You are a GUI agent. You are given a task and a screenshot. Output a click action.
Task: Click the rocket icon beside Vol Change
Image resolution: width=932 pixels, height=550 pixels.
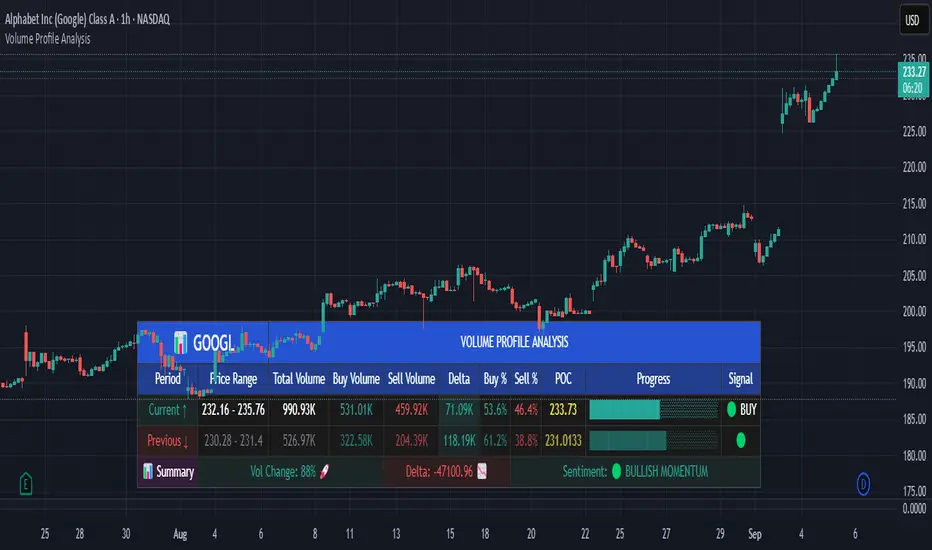tap(325, 472)
